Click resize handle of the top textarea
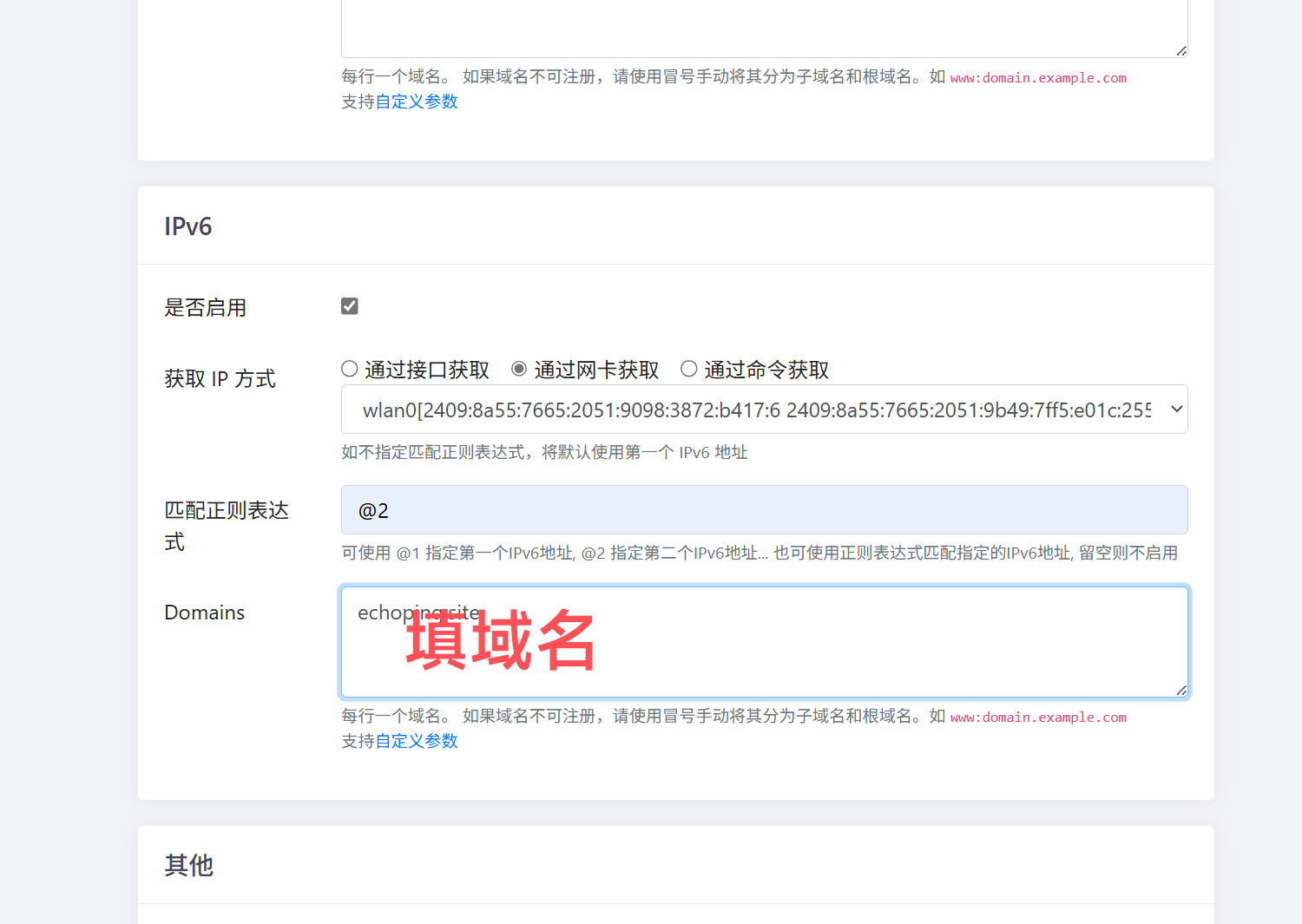This screenshot has width=1302, height=924. click(x=1181, y=51)
